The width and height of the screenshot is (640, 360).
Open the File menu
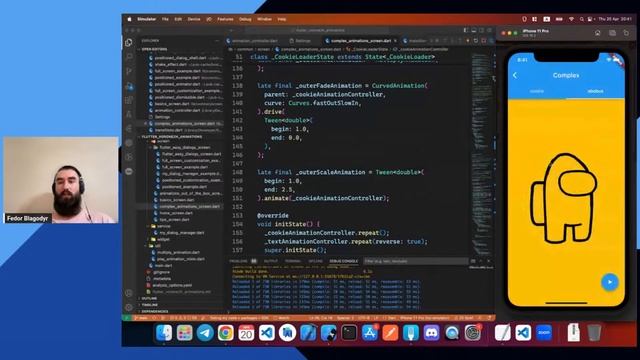point(165,19)
